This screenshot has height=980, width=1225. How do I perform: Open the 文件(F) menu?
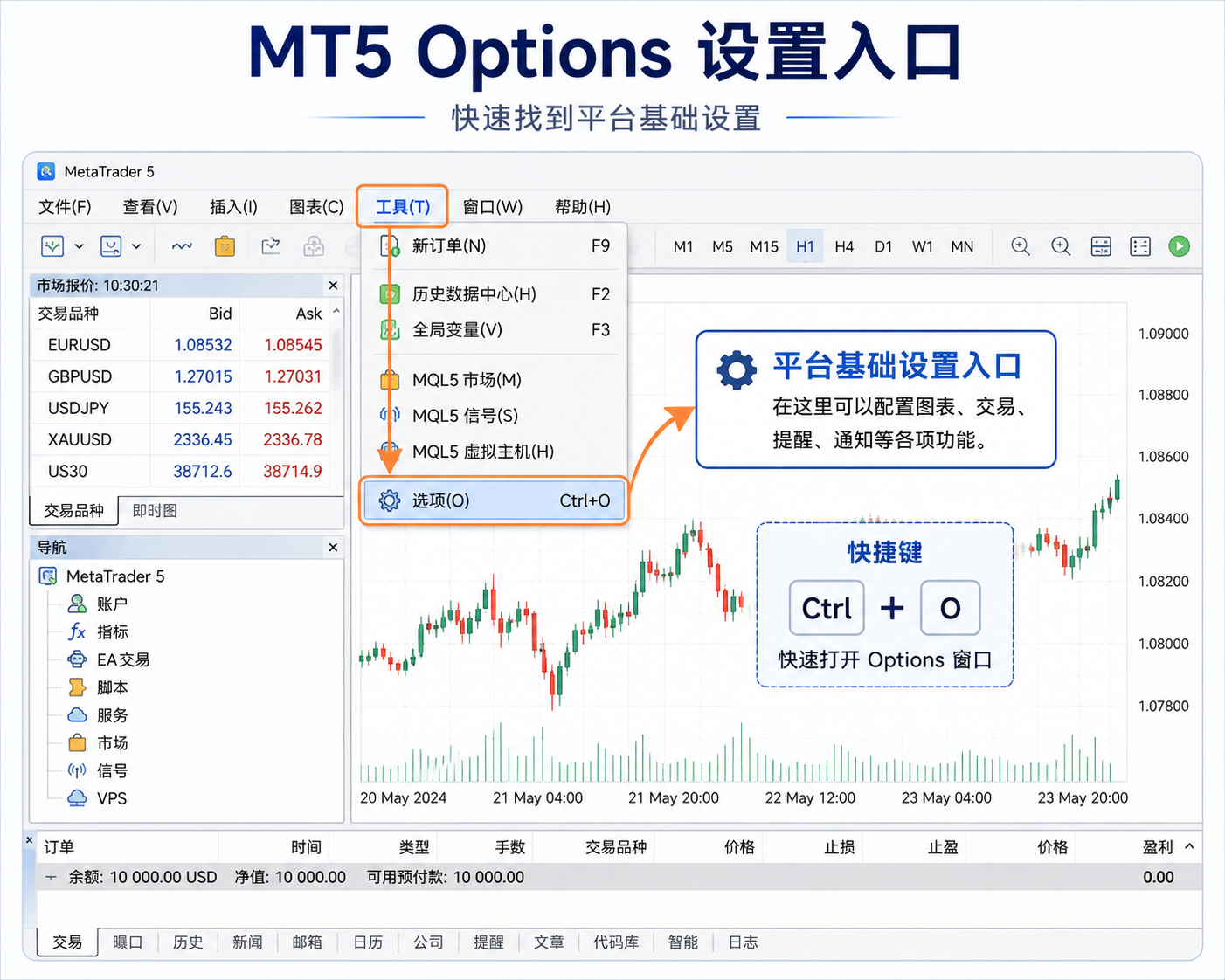pyautogui.click(x=65, y=207)
